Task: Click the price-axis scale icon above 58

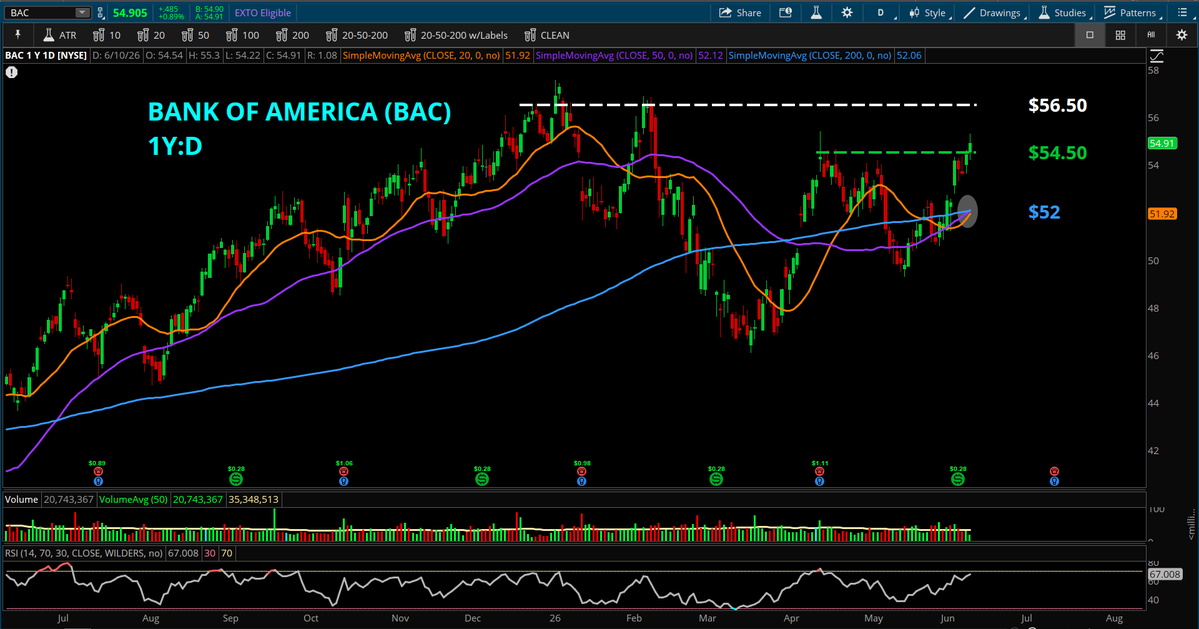Action: click(x=1157, y=56)
